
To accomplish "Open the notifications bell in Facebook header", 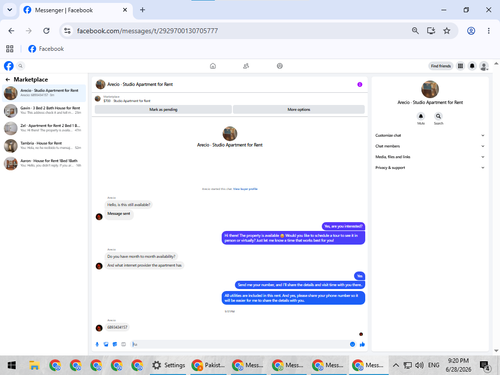I will click(x=472, y=66).
